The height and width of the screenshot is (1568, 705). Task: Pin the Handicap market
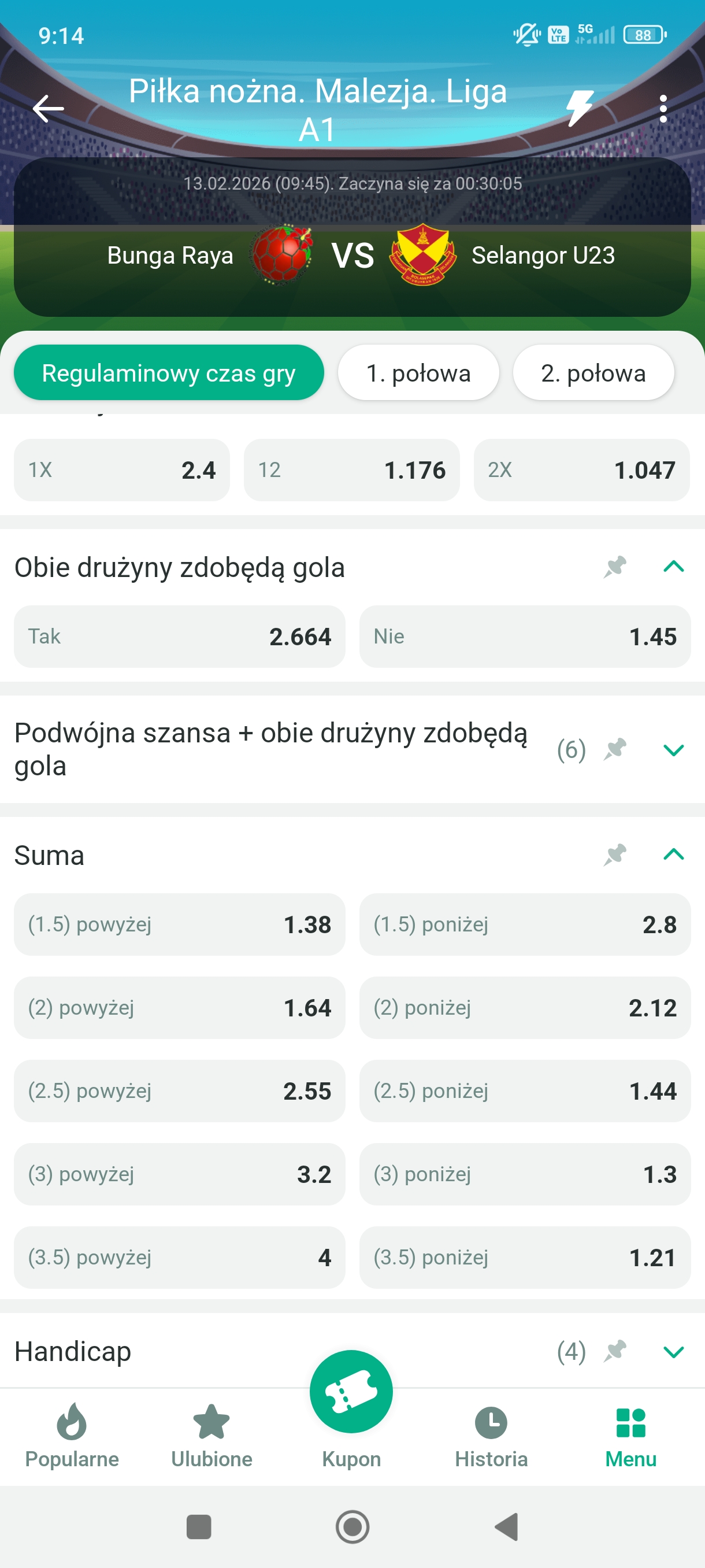[614, 1351]
